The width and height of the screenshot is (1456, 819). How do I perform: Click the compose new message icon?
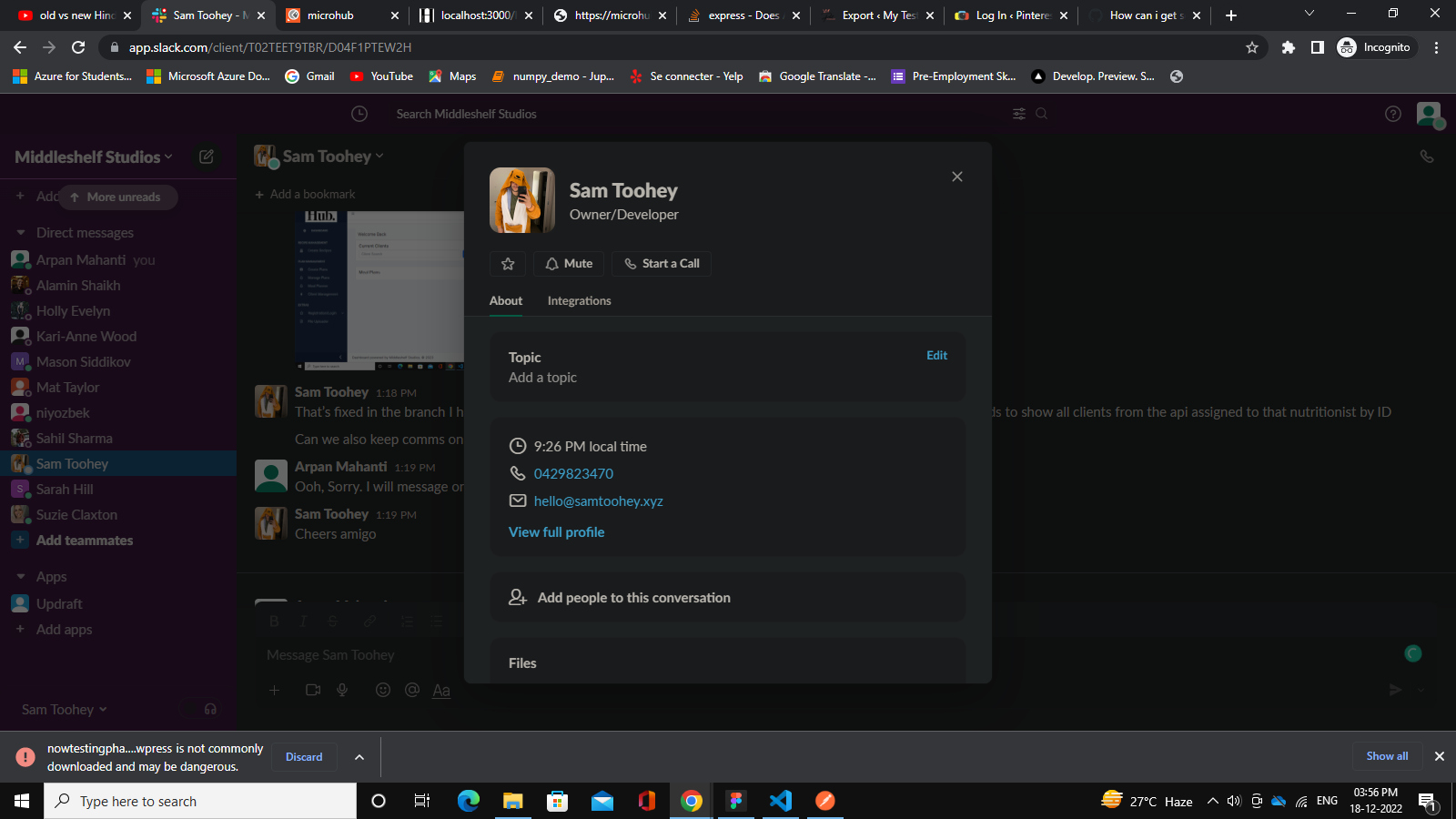point(207,157)
